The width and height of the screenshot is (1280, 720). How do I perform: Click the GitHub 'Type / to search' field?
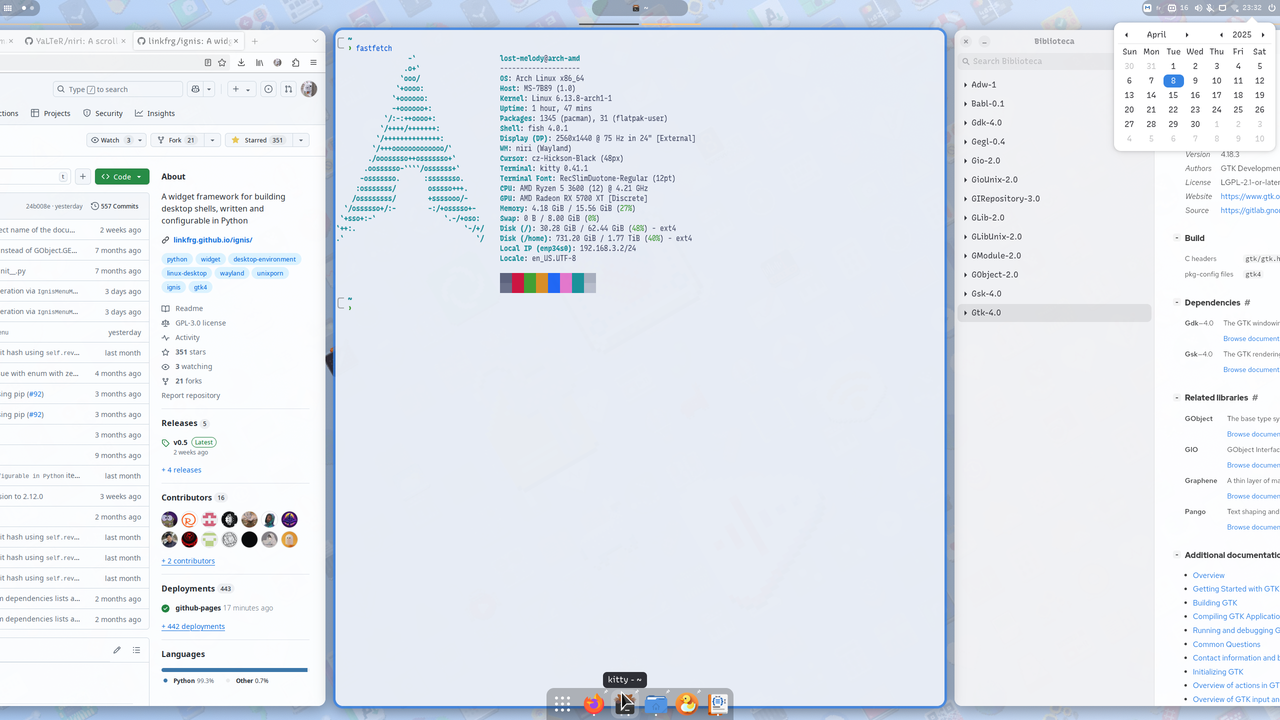[x=118, y=89]
